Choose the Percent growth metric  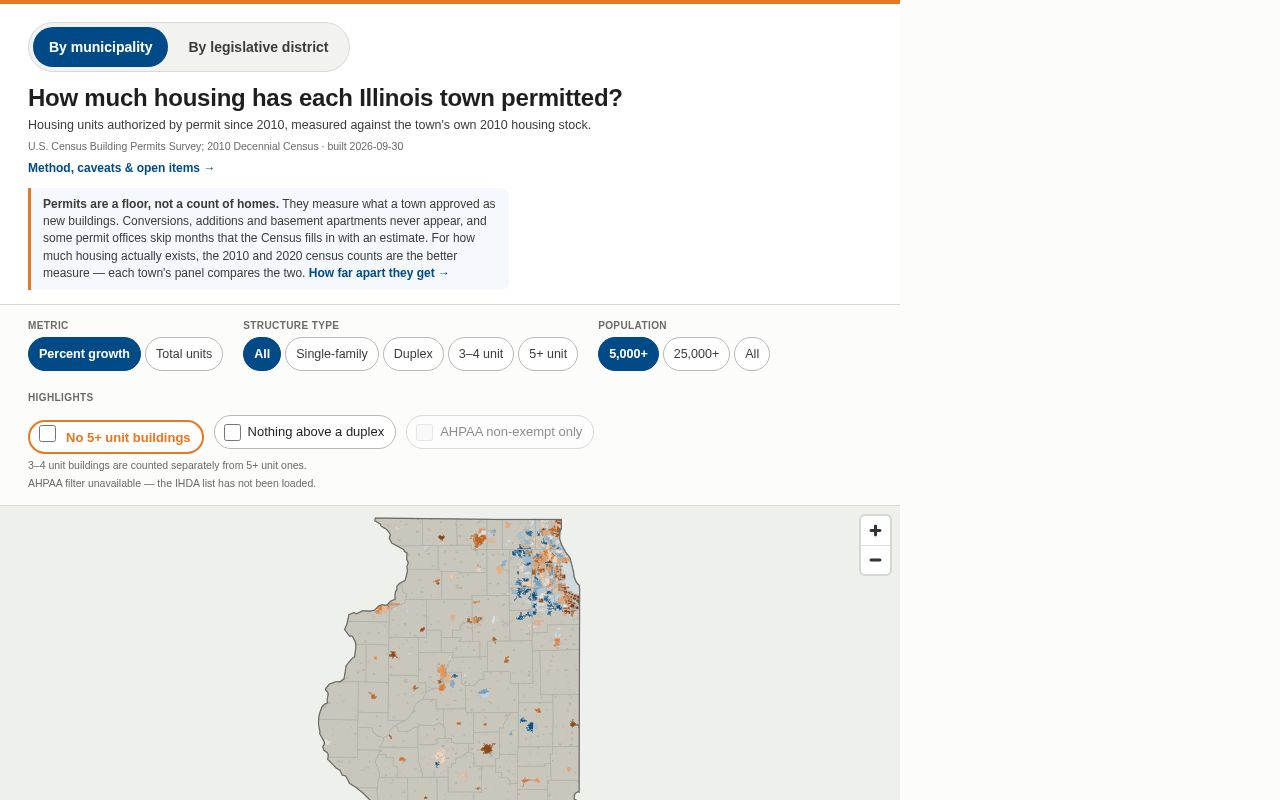(84, 354)
